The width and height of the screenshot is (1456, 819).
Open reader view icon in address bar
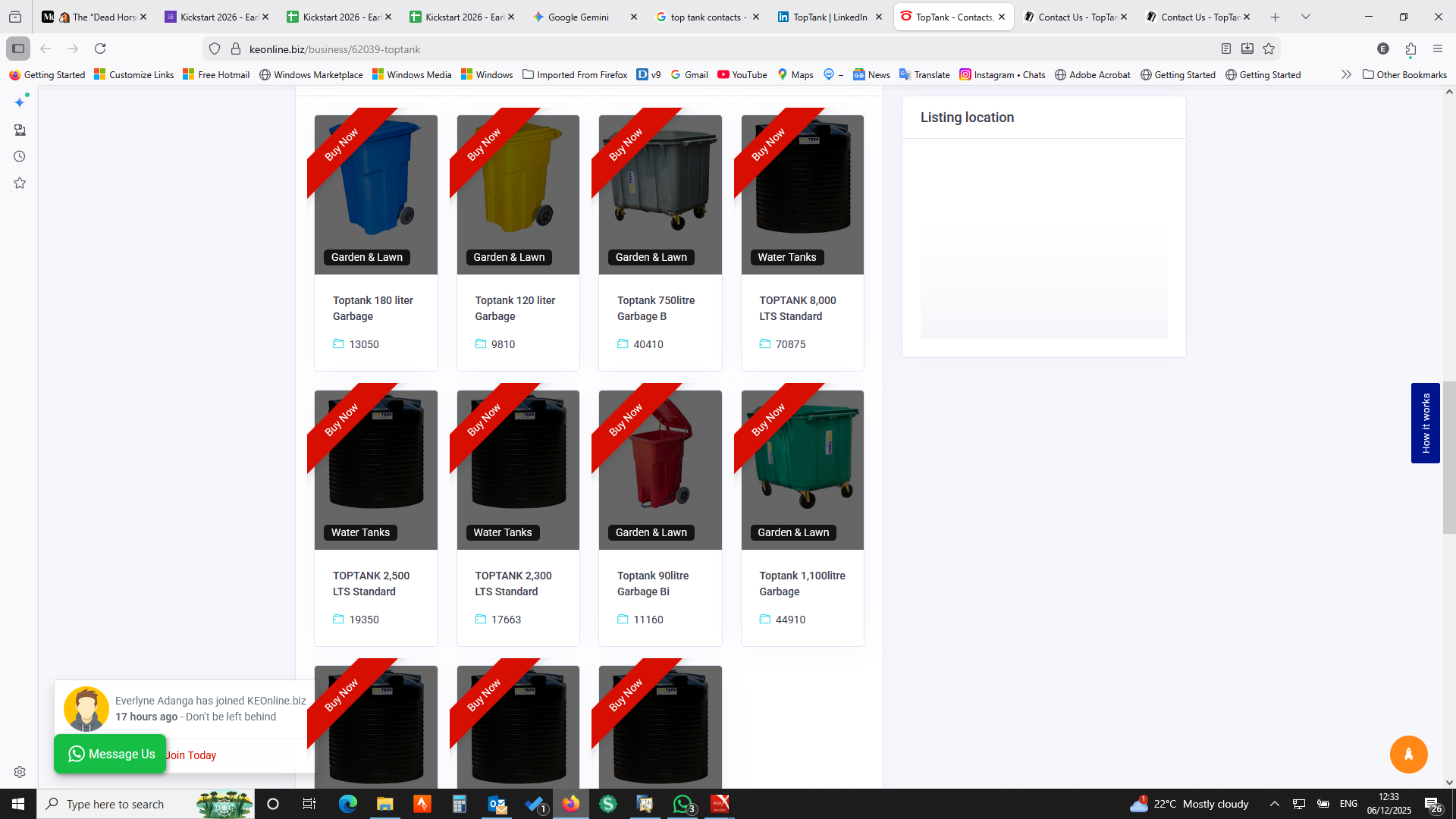[x=1226, y=49]
